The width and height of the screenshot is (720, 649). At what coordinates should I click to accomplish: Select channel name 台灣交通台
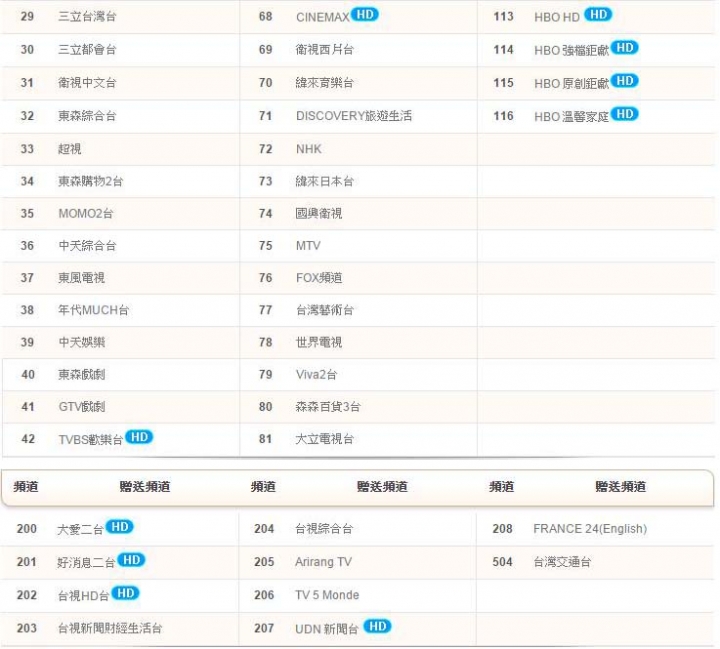[562, 562]
